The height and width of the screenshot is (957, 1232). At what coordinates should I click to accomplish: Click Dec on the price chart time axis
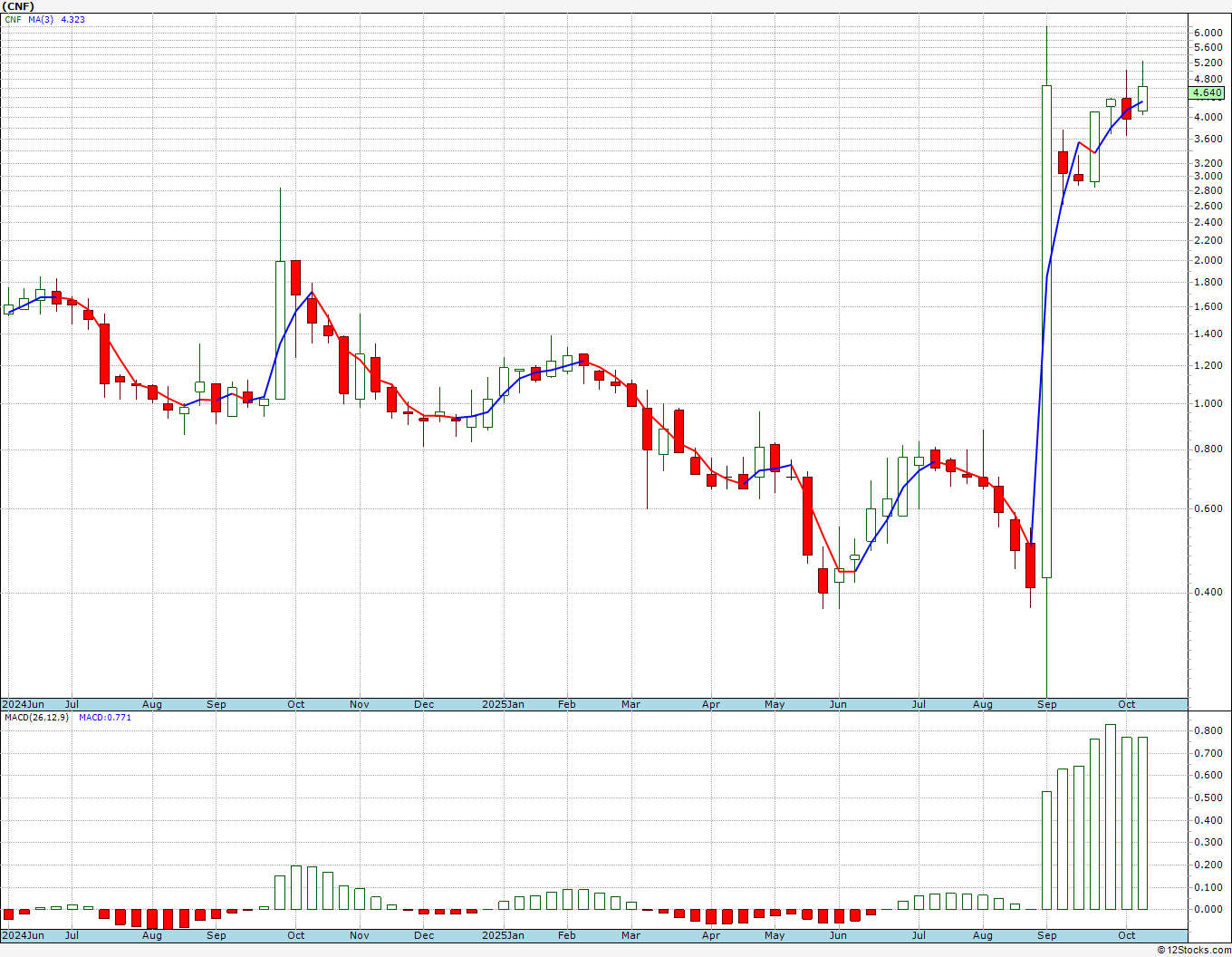tap(424, 704)
